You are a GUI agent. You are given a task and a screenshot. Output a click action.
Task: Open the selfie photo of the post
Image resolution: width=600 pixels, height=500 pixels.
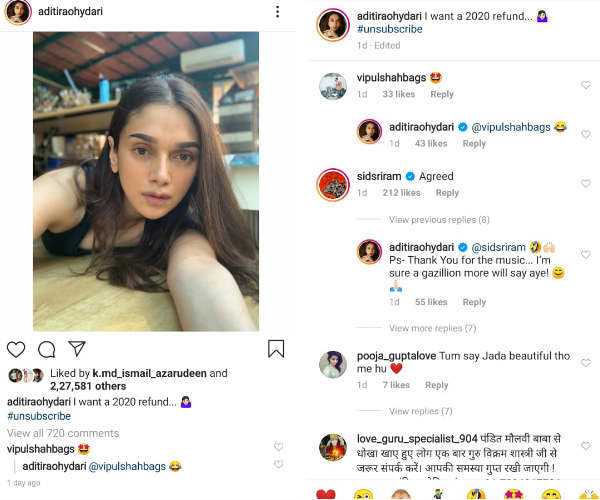[146, 181]
